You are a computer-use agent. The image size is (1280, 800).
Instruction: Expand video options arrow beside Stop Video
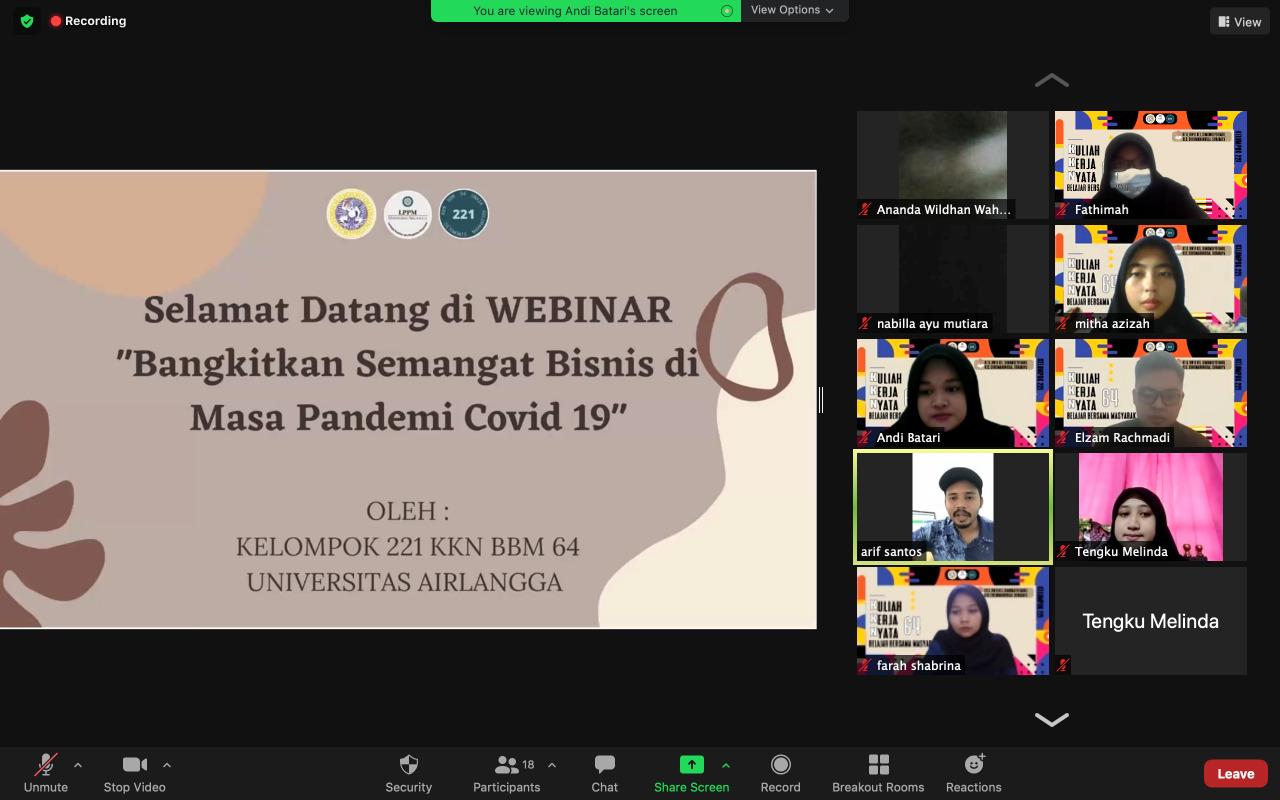pos(167,766)
